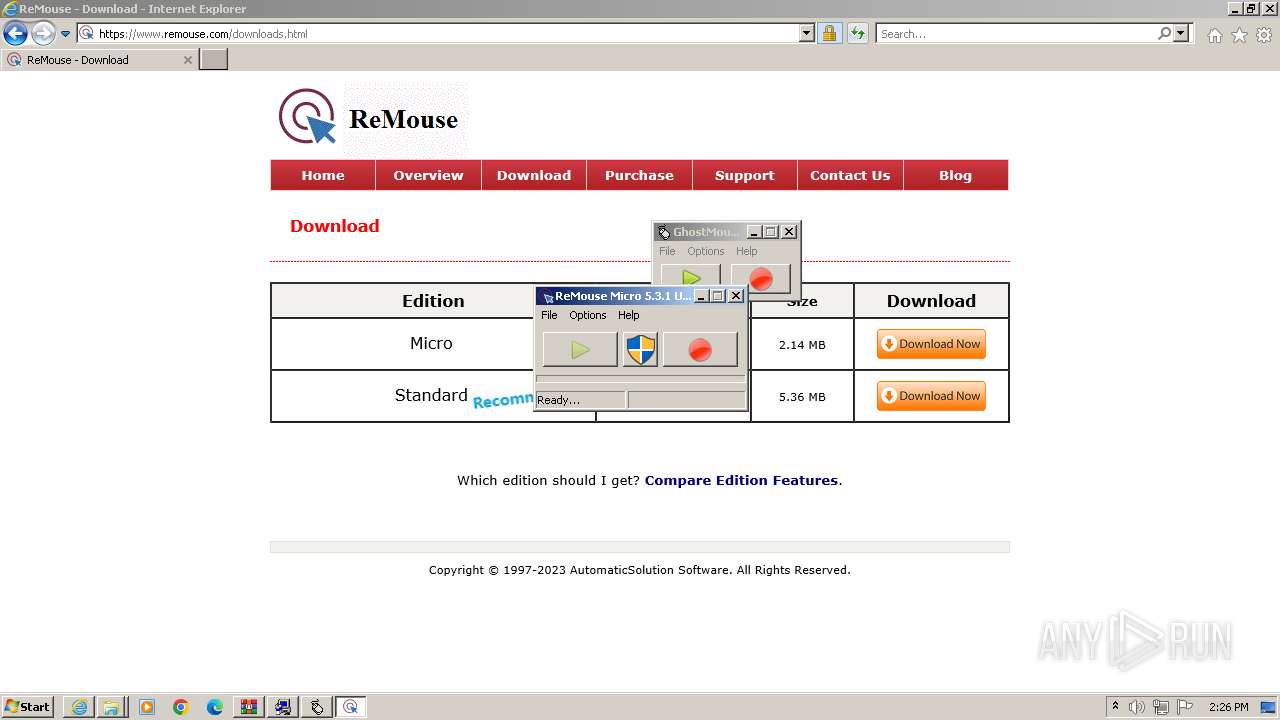Open Microsoft Edge from taskbar
Viewport: 1280px width, 720px height.
pos(215,707)
